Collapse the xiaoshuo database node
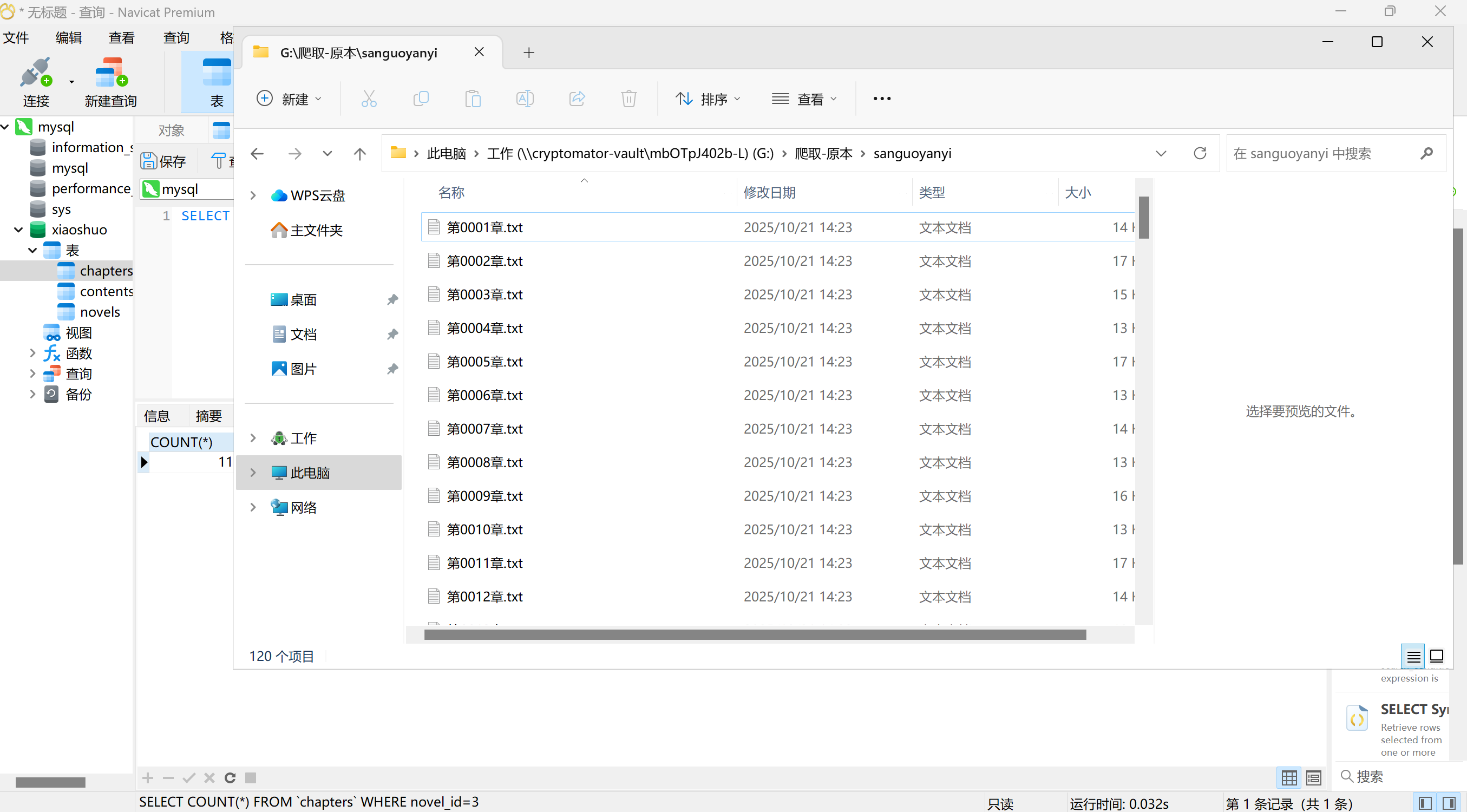Image resolution: width=1467 pixels, height=812 pixels. (x=19, y=230)
